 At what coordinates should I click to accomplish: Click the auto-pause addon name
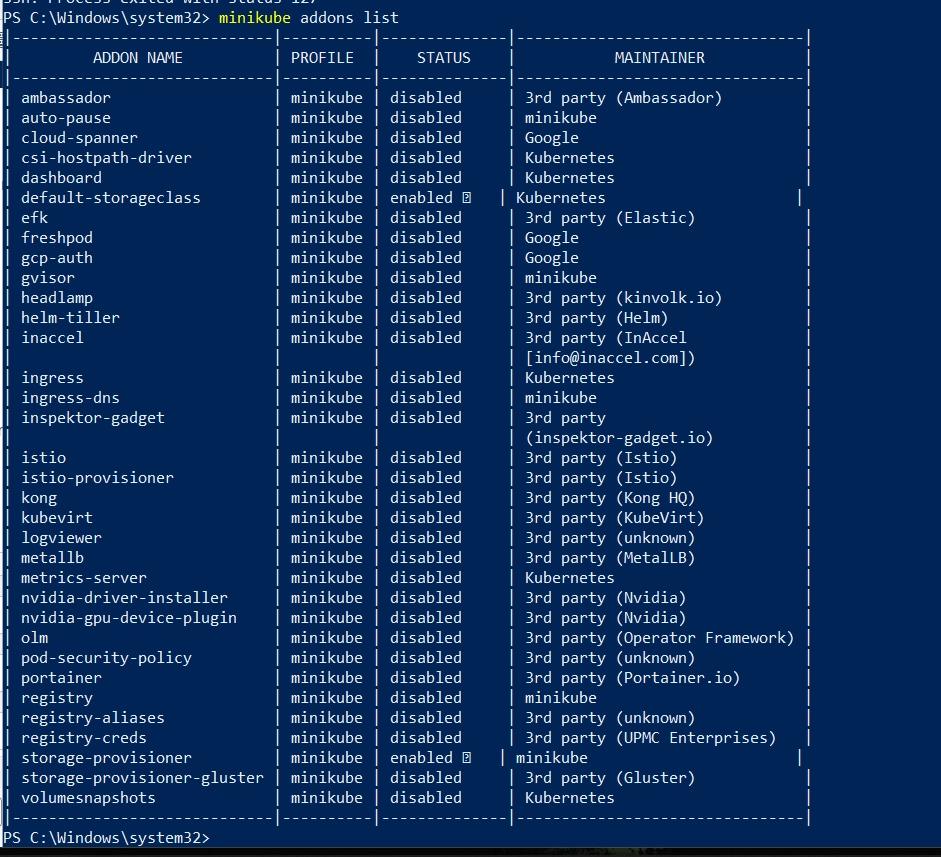pos(66,118)
